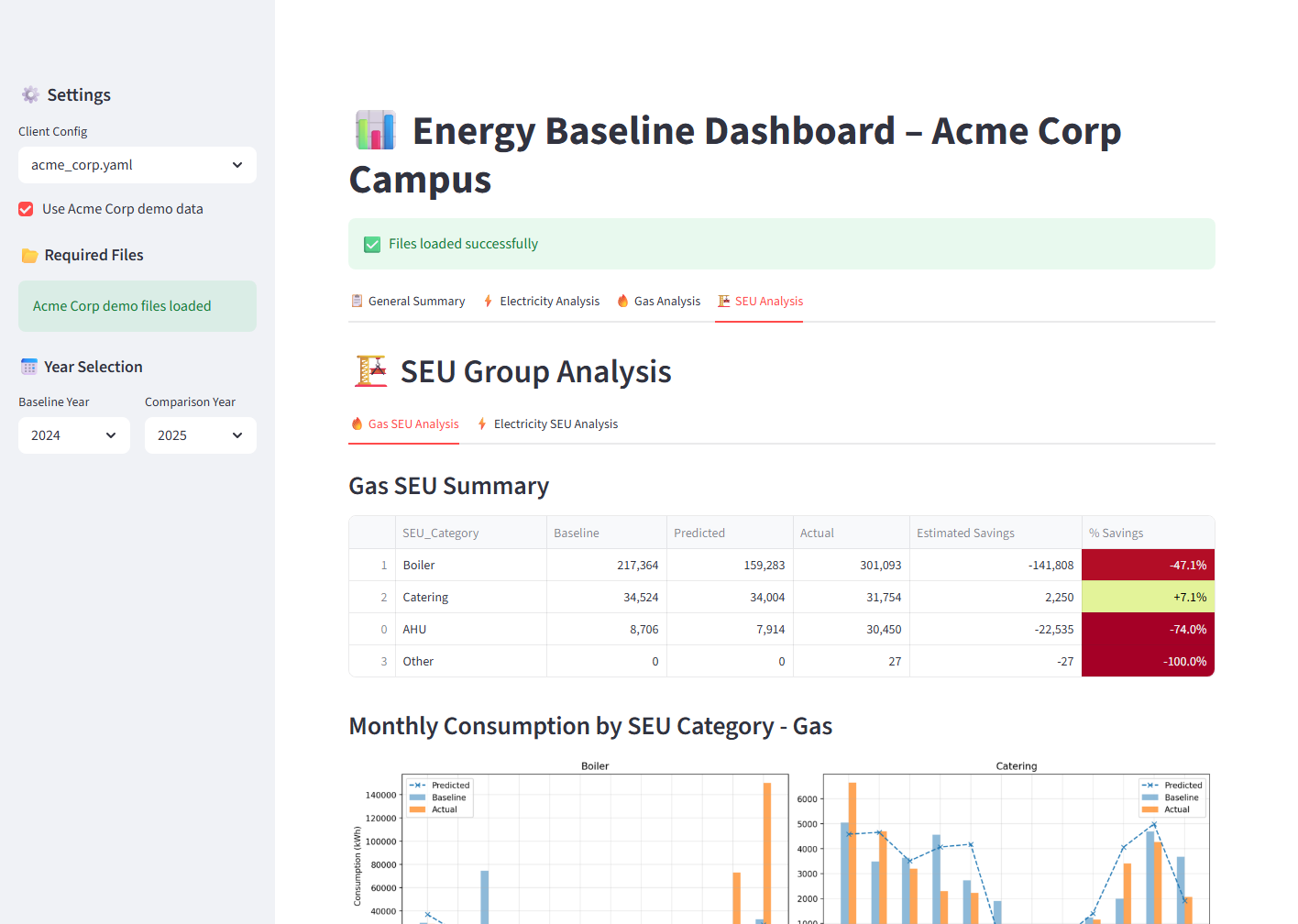1298x924 pixels.
Task: Click the clipboard icon on General Summary tab
Action: click(x=357, y=301)
